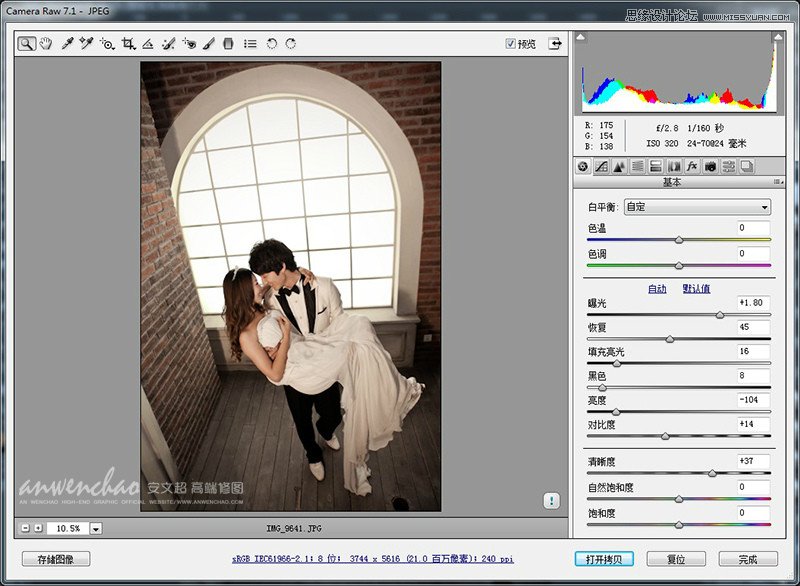The width and height of the screenshot is (800, 586).
Task: Select the Crop tool
Action: [x=128, y=43]
